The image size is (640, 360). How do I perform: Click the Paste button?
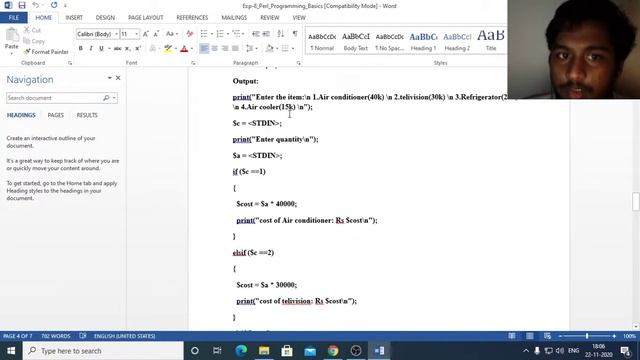pos(11,41)
